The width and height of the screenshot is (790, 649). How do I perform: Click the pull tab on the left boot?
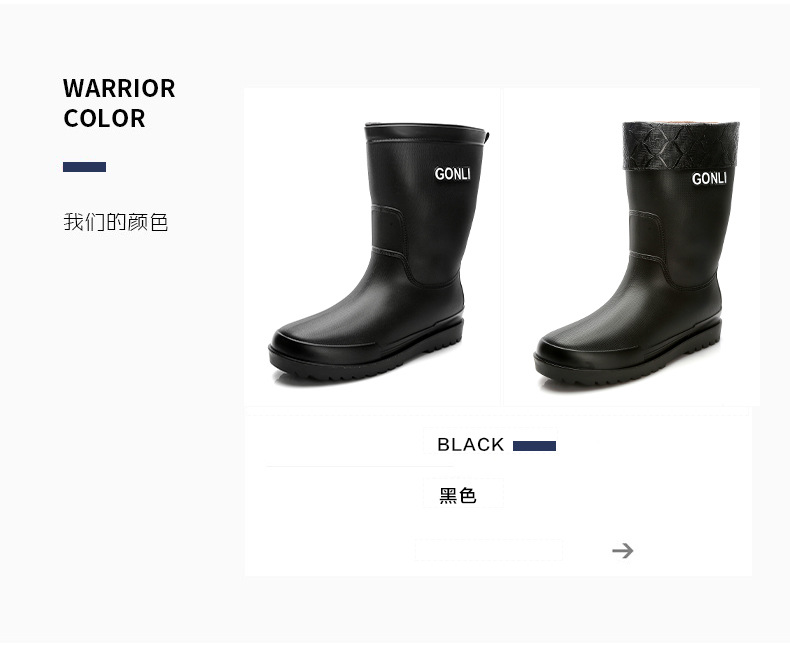tap(487, 136)
